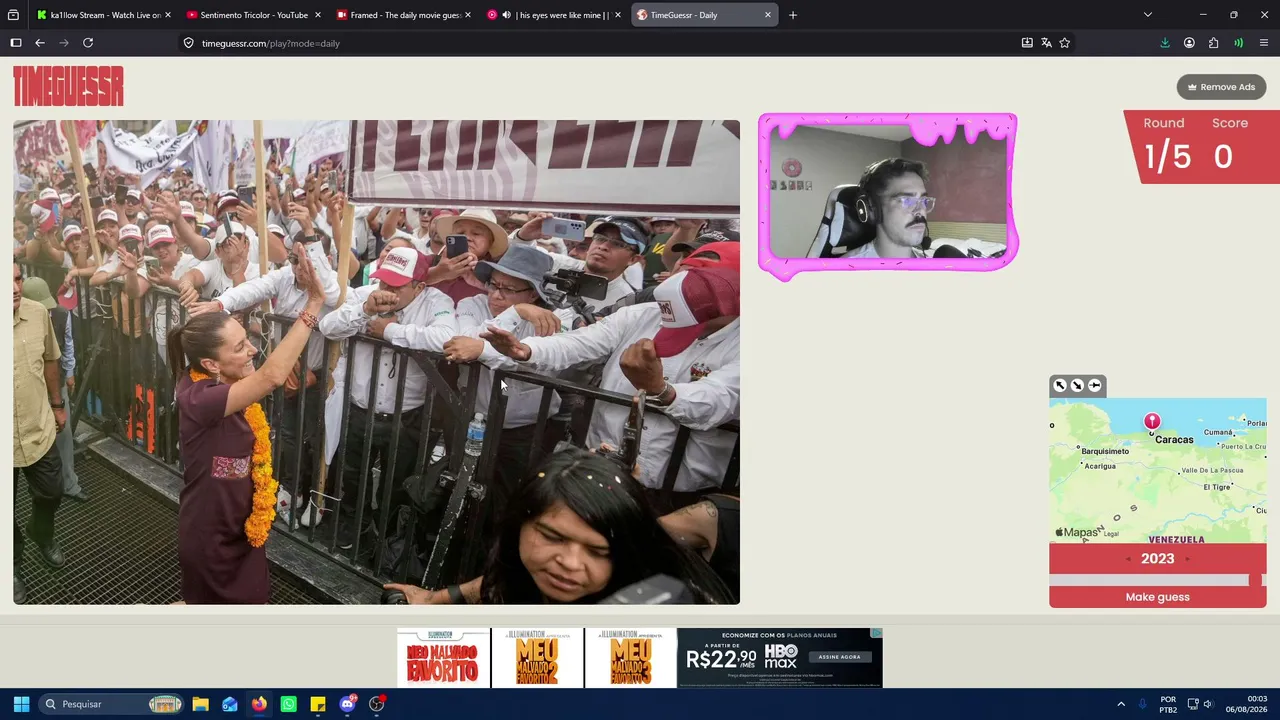Bookmark this page with the star
The height and width of the screenshot is (720, 1280).
coord(1065,43)
